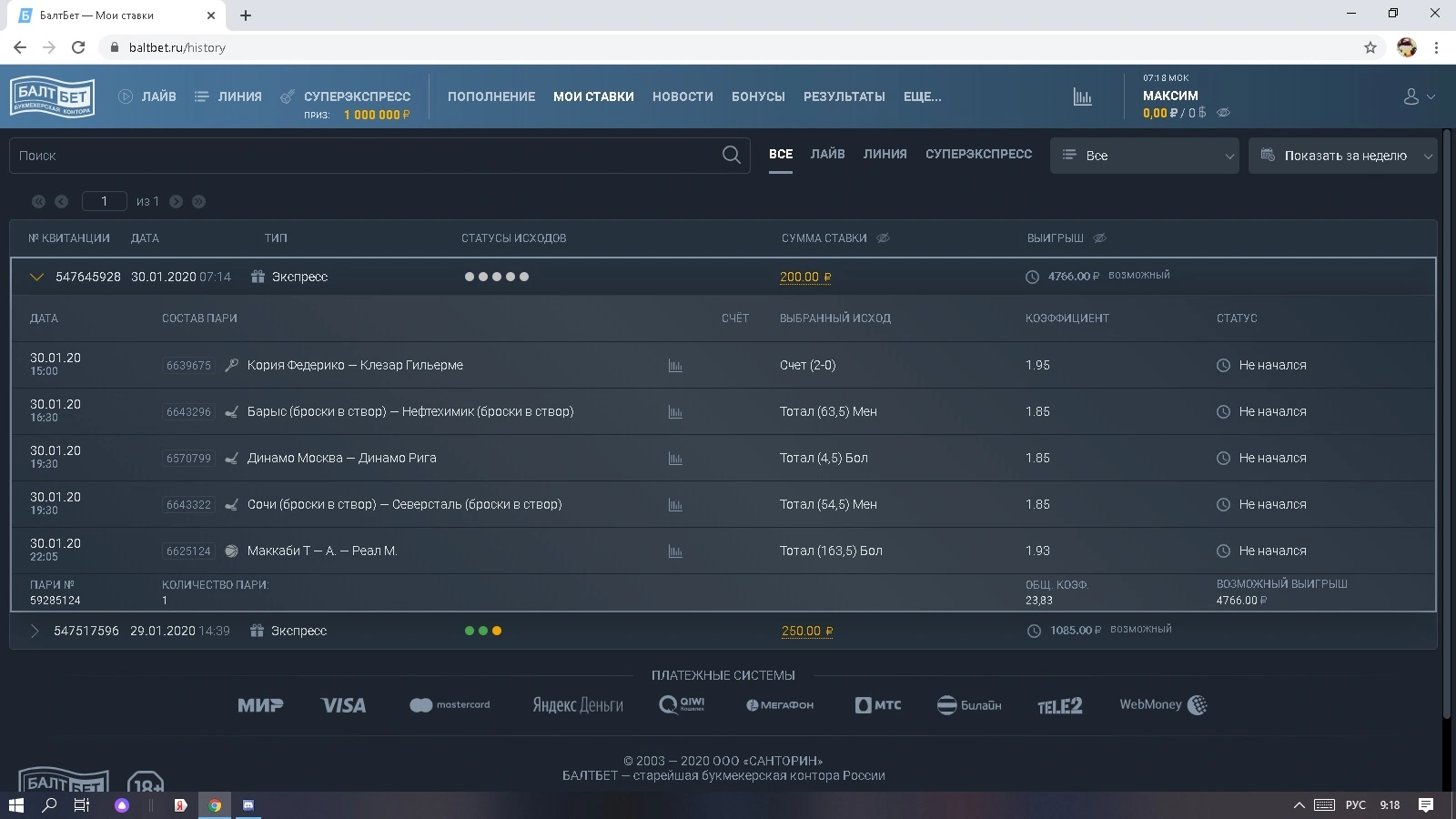Open the Все filter dropdown
This screenshot has height=819, width=1456.
coord(1145,156)
